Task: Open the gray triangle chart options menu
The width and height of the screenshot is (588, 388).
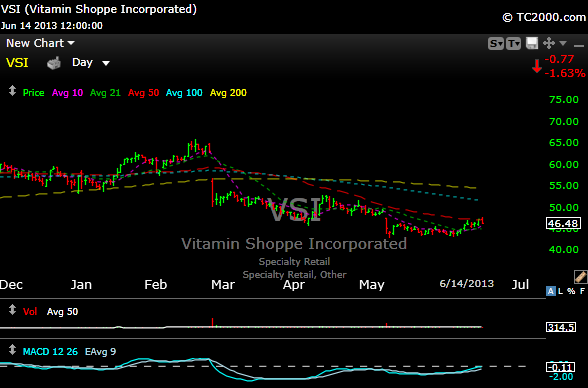Action: tap(562, 43)
